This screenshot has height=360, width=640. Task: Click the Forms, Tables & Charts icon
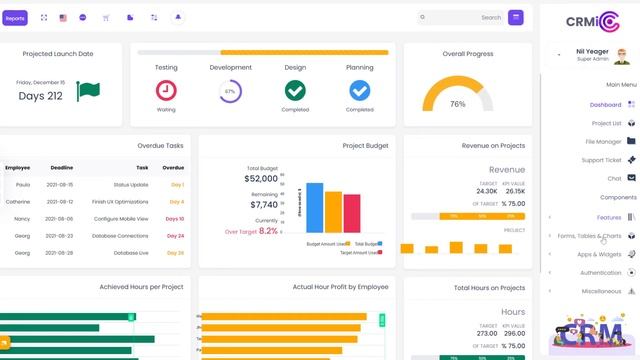631,236
